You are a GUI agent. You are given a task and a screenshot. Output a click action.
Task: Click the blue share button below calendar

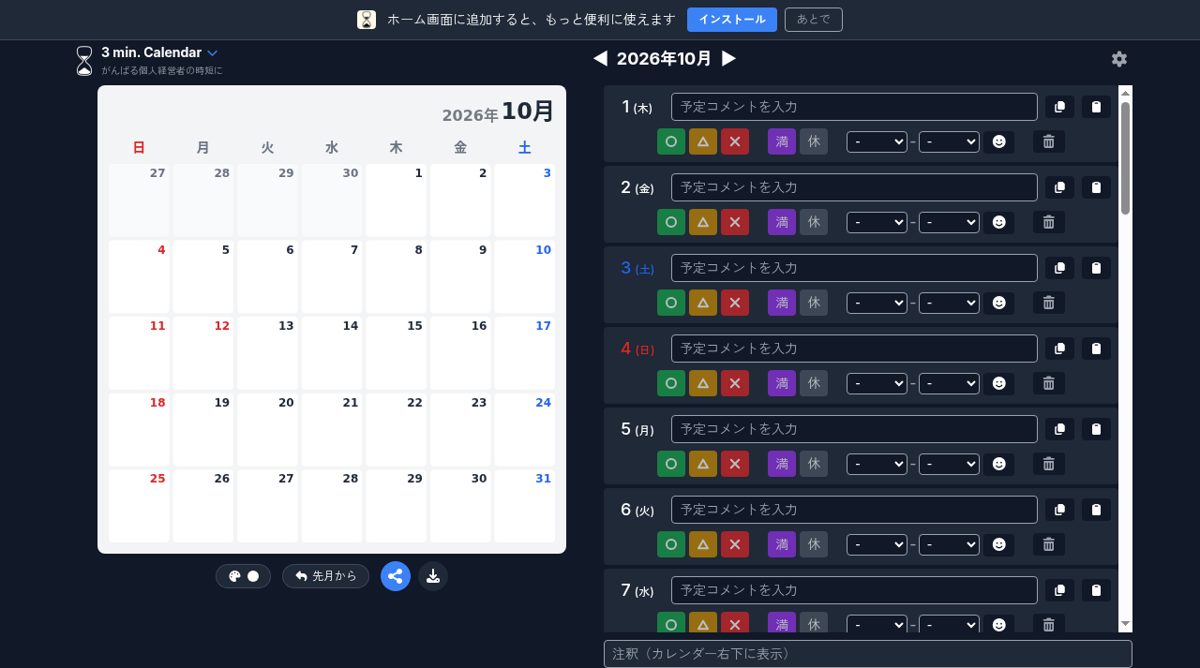click(x=396, y=576)
